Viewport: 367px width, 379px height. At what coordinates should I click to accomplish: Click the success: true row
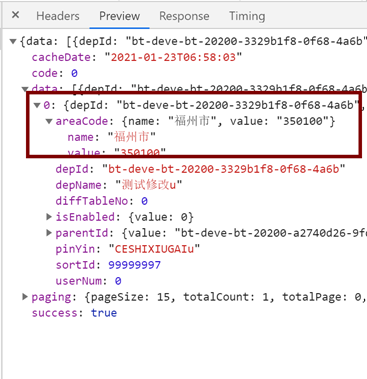(x=74, y=313)
